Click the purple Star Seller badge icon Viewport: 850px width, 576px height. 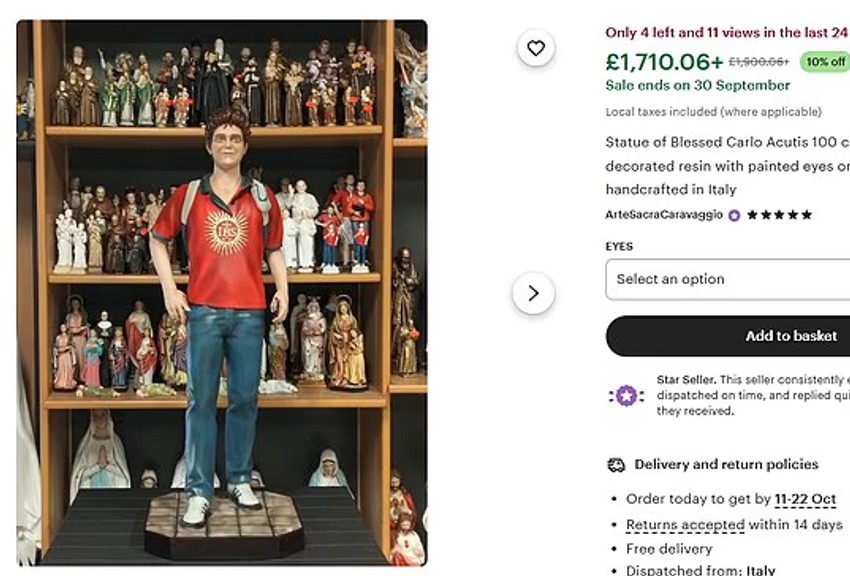point(626,395)
